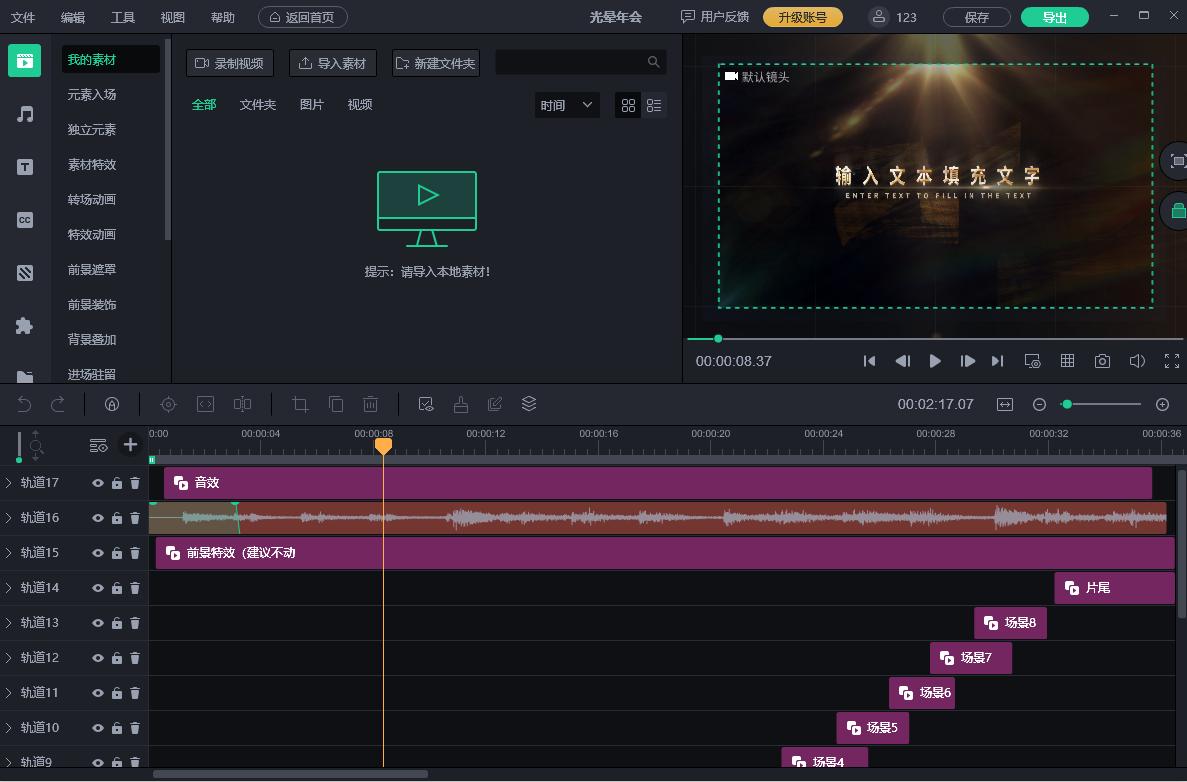The height and width of the screenshot is (782, 1187).
Task: Lock track 轨道16 using the lock icon
Action: pos(117,518)
